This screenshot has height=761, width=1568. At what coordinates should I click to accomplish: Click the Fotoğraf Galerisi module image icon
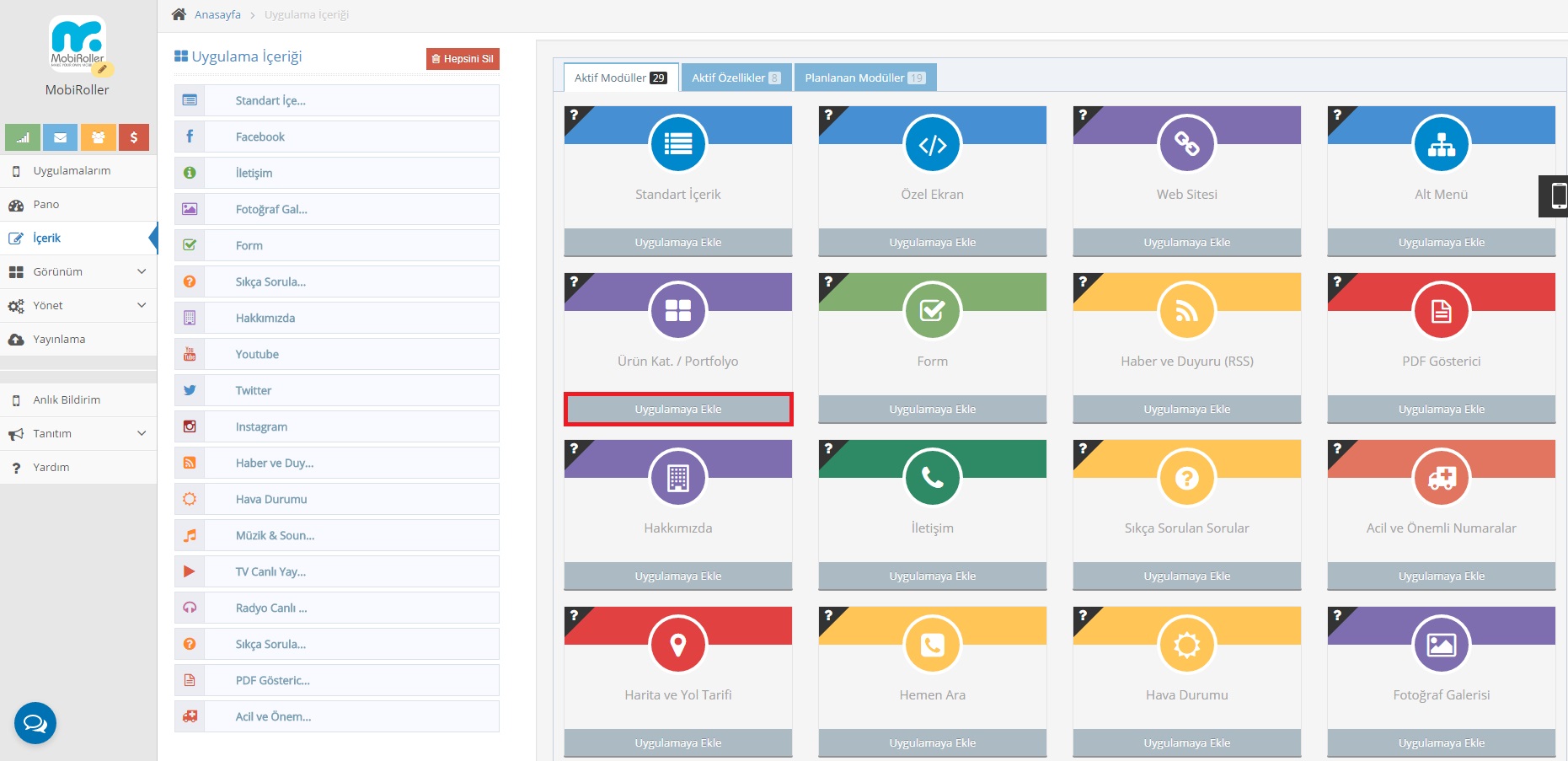(x=1441, y=645)
